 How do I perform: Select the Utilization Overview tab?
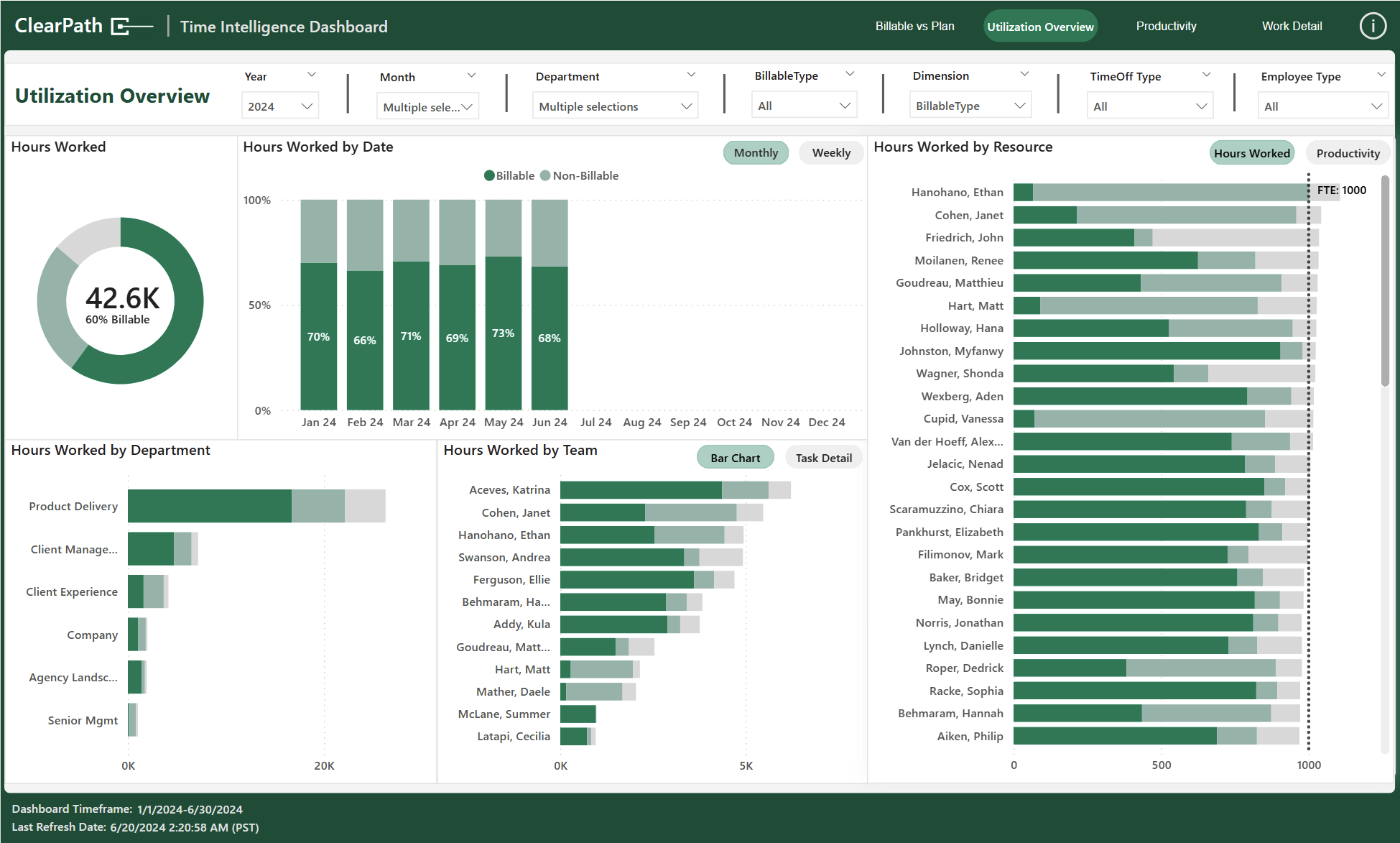point(1040,27)
